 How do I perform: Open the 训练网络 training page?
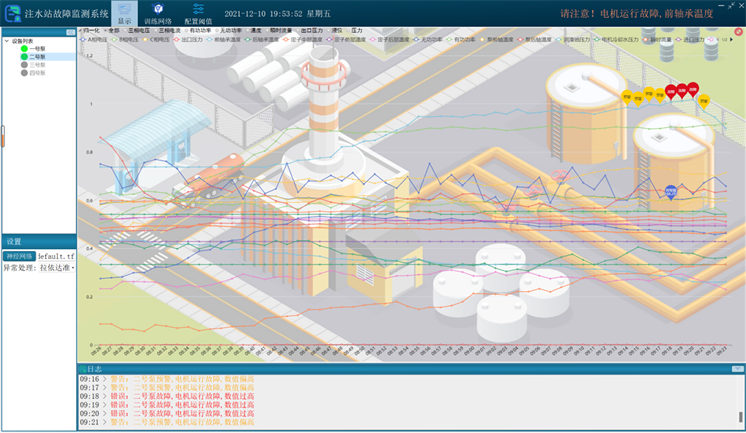click(157, 12)
